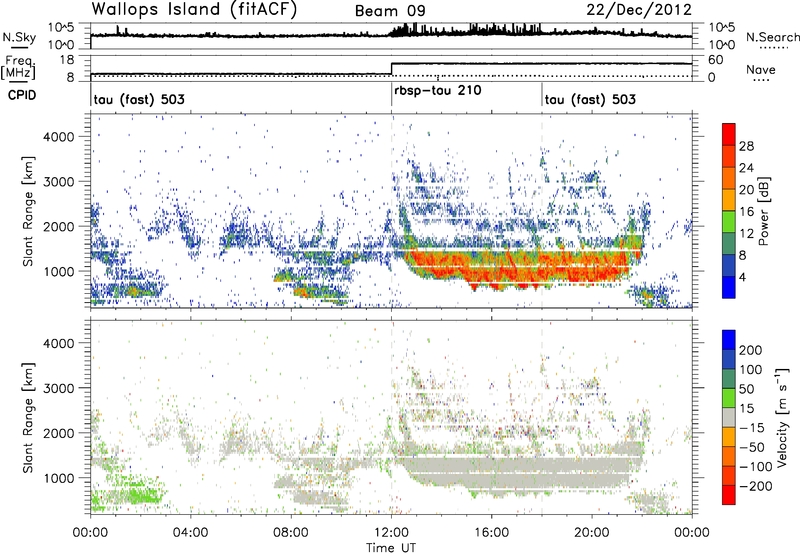Click the strong red backscatter band in Power panel

pos(520,268)
